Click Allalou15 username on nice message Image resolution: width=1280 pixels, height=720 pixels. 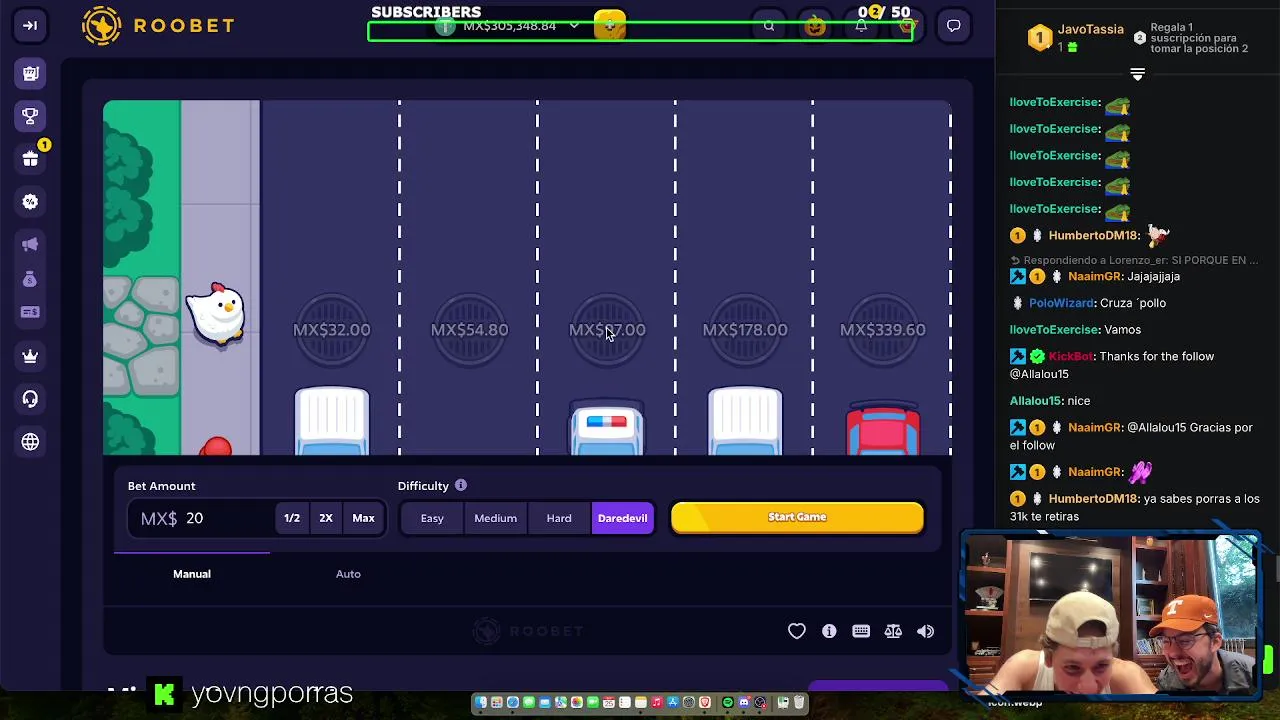[x=1035, y=401]
